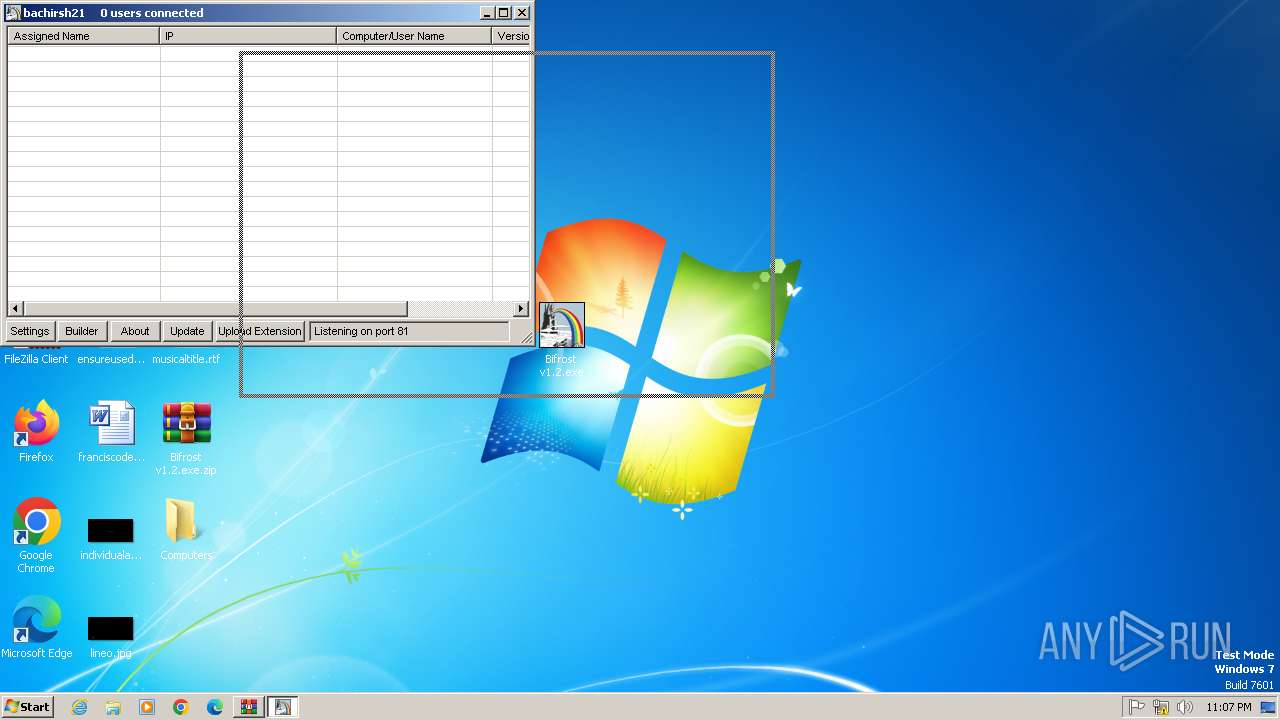The image size is (1280, 720).
Task: Sort by Computer/User Name column header
Action: [x=414, y=36]
